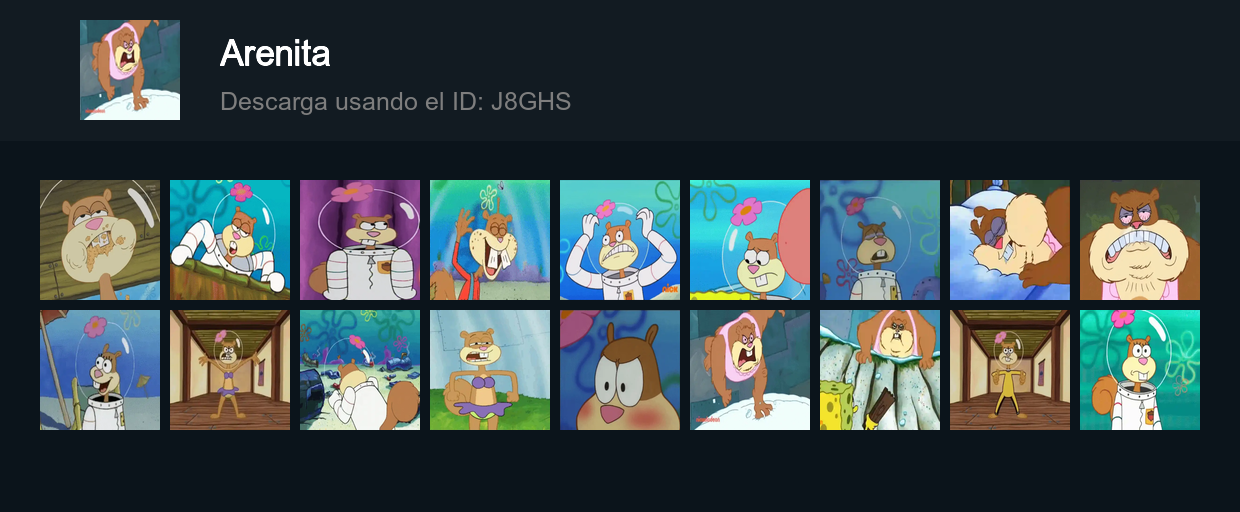
Task: Pick sticker of Sandy's back on the seafloor
Action: 360,370
